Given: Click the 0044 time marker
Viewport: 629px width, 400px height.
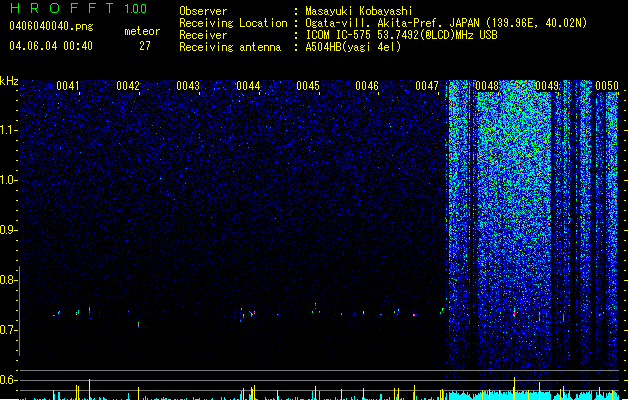Looking at the screenshot, I should pos(248,86).
